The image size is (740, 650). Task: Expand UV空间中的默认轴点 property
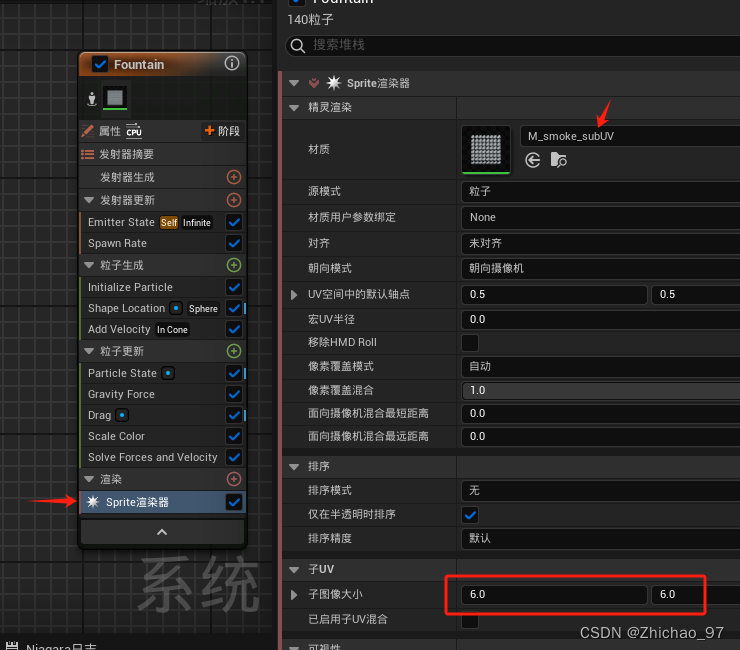pos(294,295)
